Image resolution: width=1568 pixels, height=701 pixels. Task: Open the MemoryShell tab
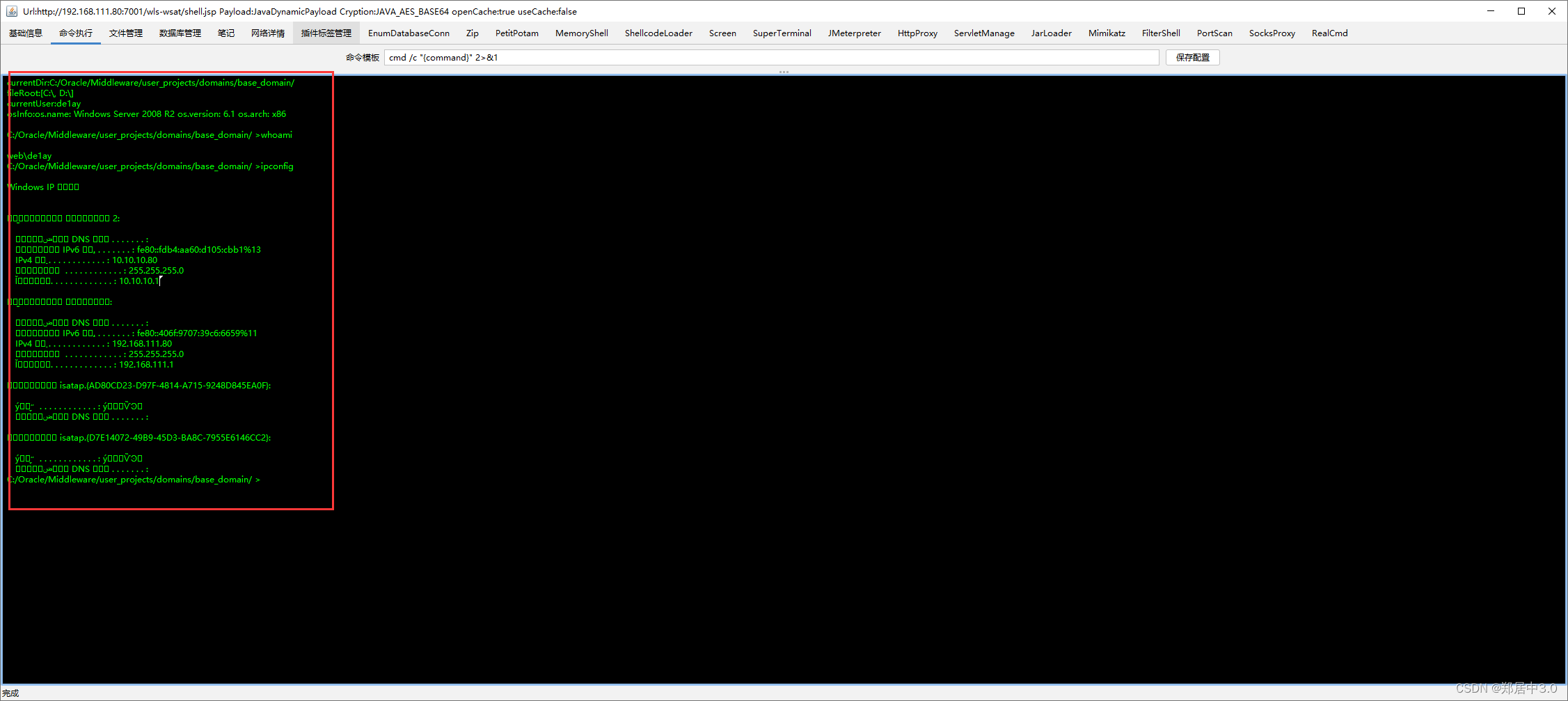click(582, 33)
